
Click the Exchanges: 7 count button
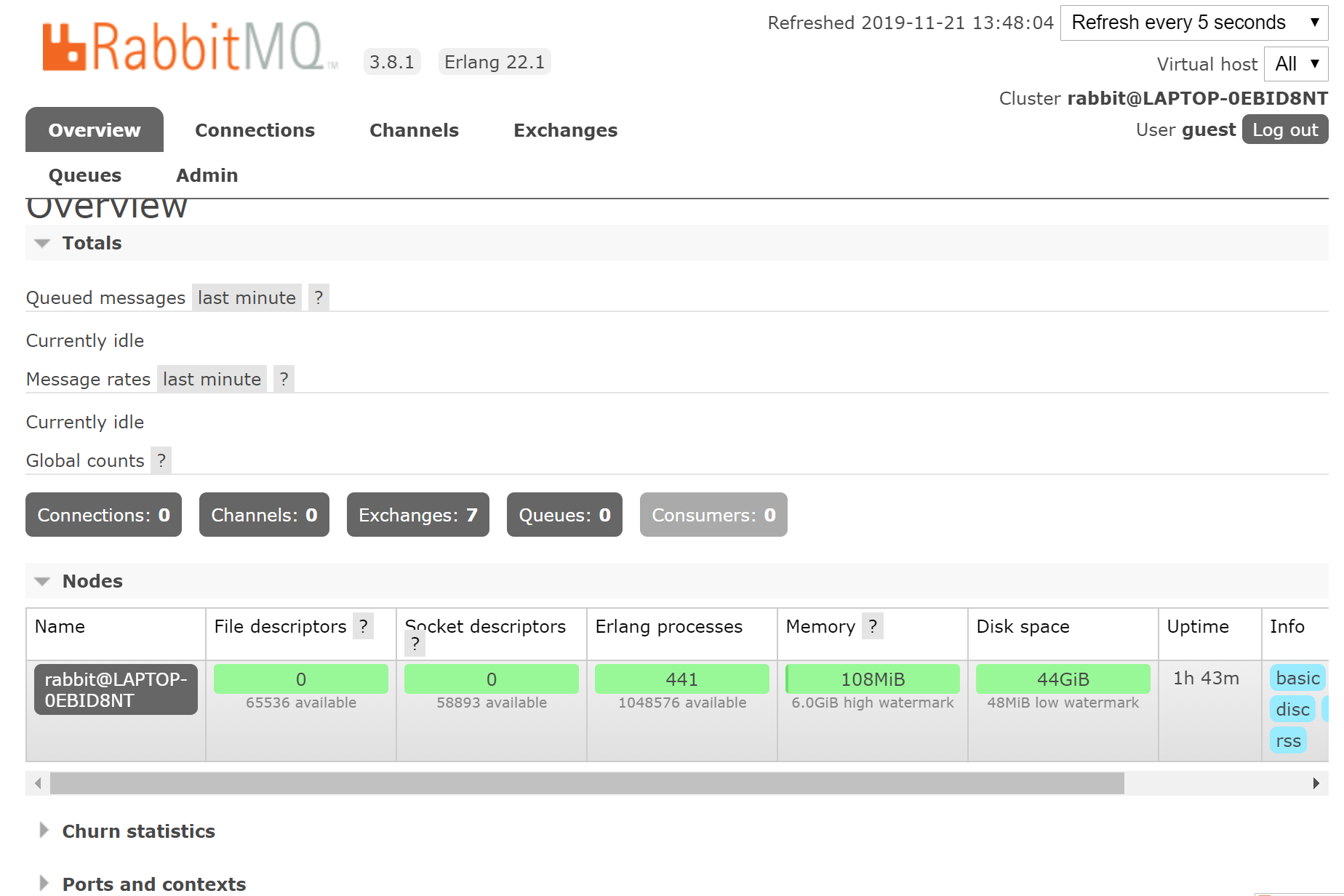click(417, 515)
